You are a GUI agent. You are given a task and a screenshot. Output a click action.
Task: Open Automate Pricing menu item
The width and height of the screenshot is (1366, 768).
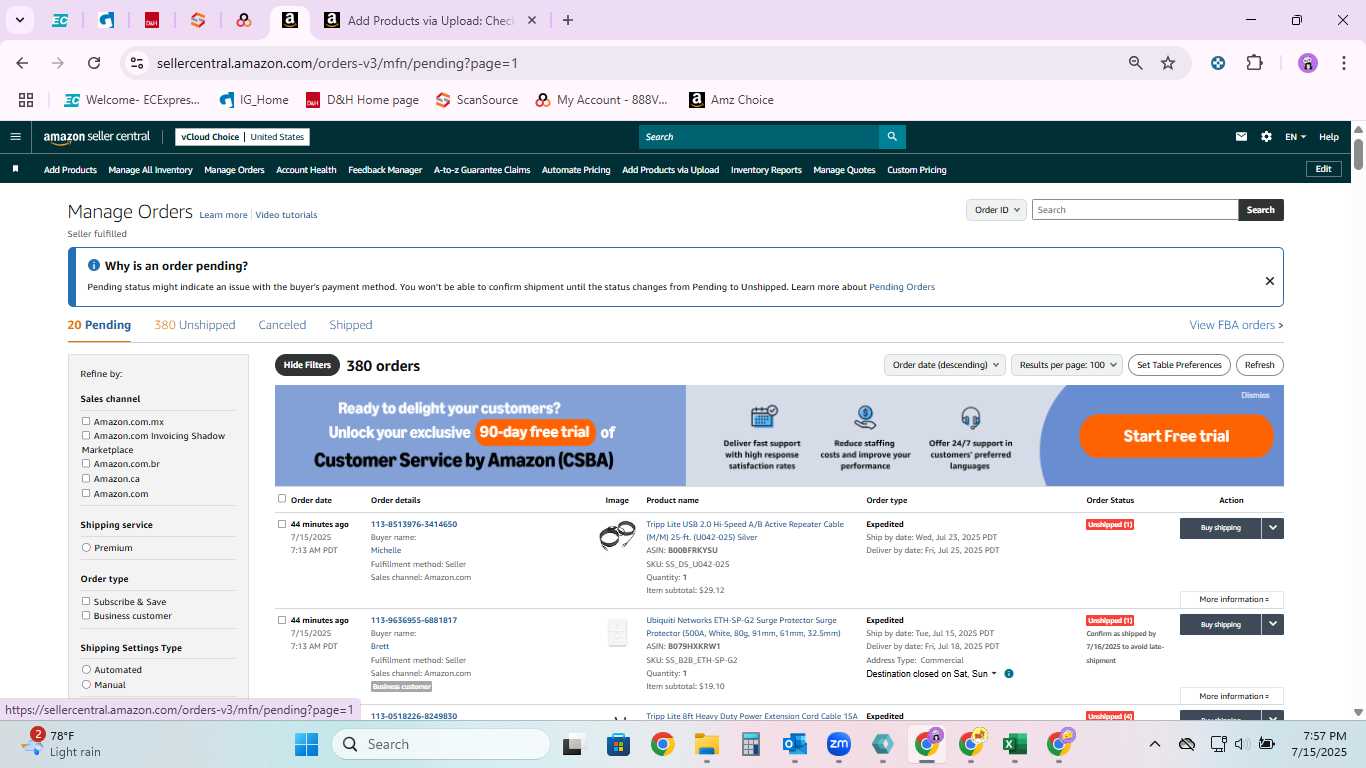[576, 170]
